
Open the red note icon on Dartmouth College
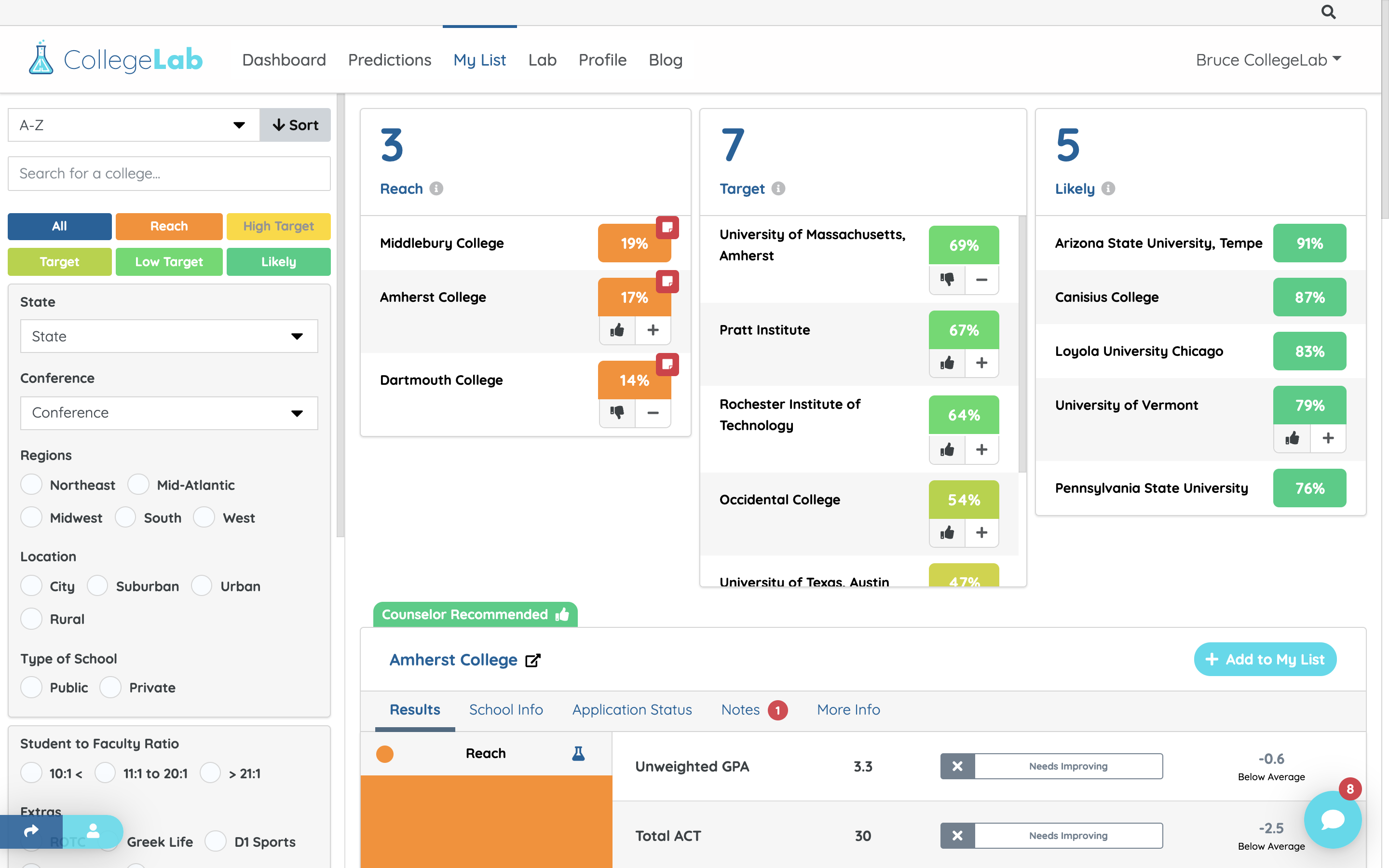(x=667, y=364)
